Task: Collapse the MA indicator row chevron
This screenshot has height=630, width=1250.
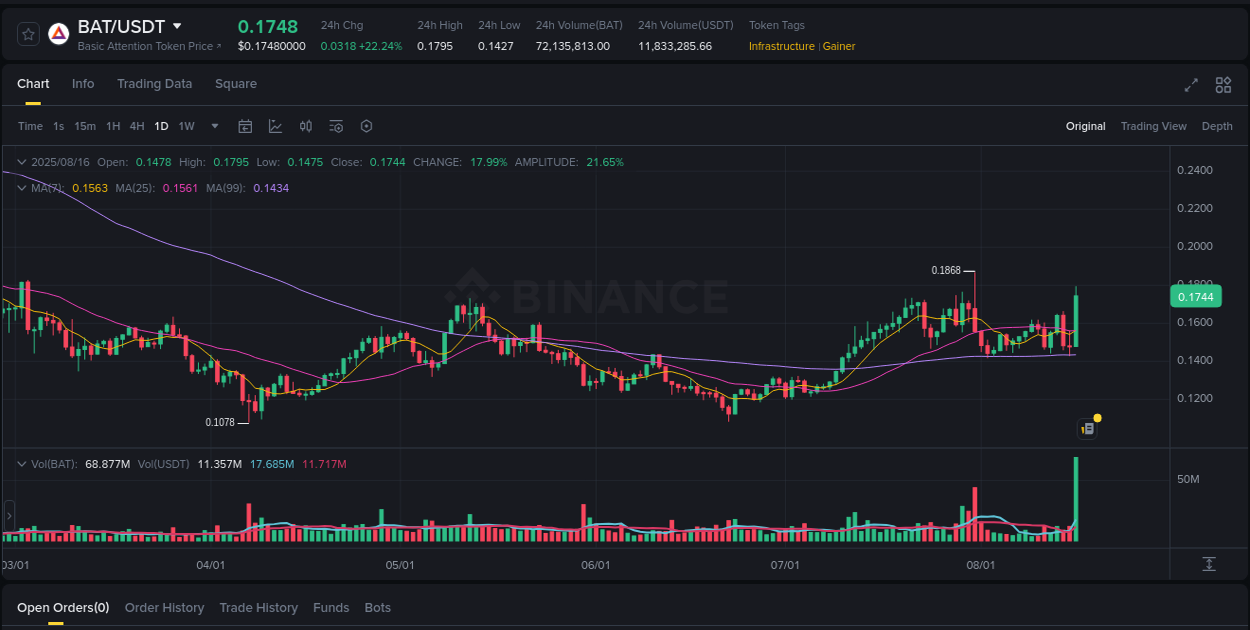Action: click(21, 187)
